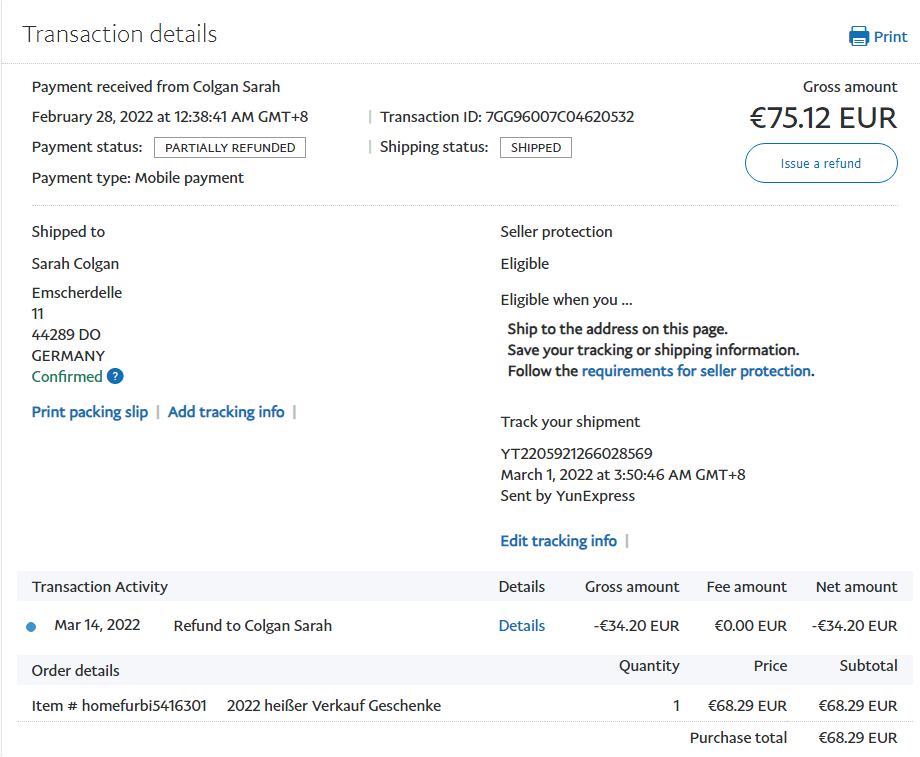Click the Transaction details heading
The width and height of the screenshot is (920, 757).
120,34
